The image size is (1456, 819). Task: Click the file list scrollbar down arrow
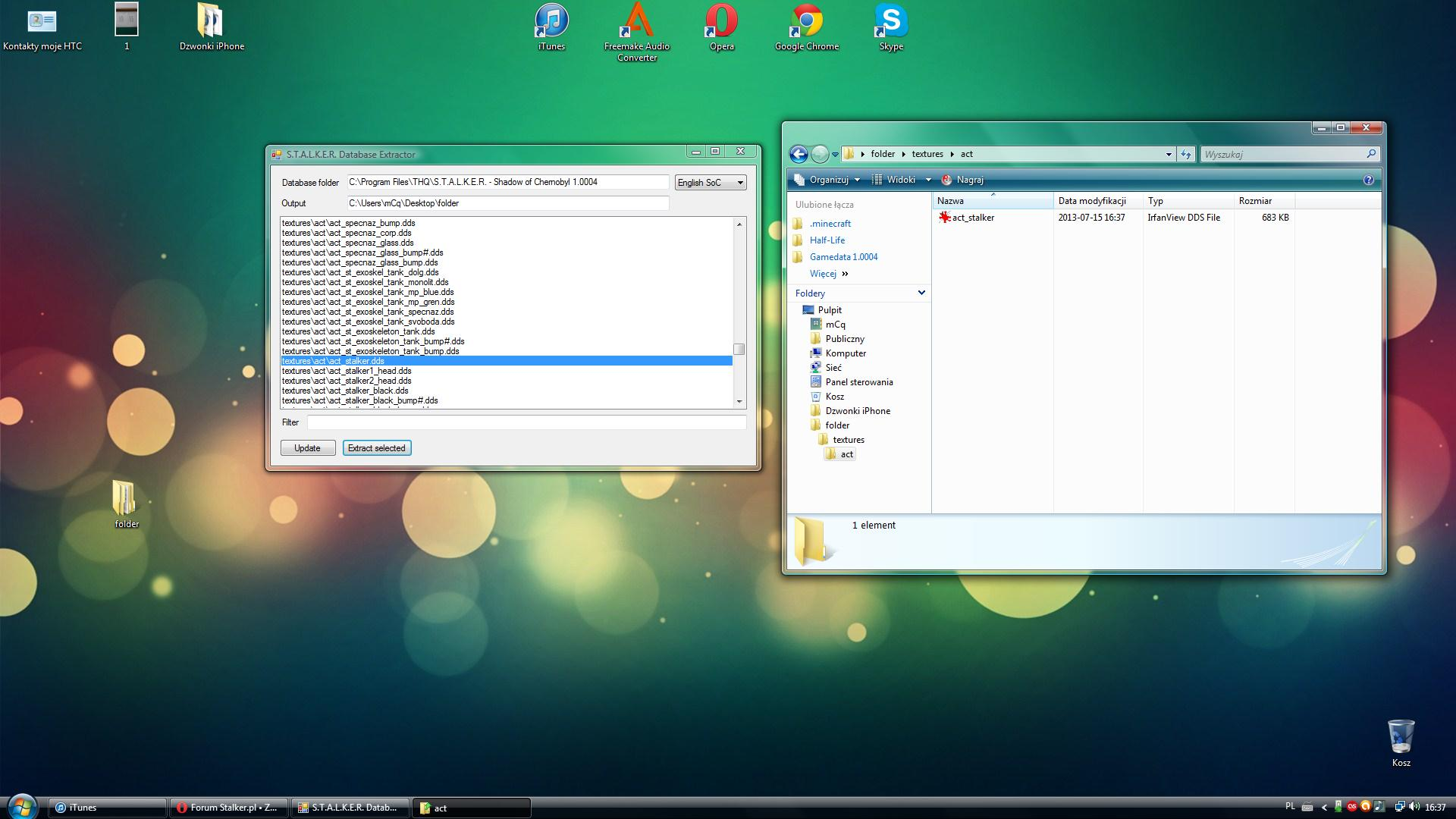[x=739, y=401]
